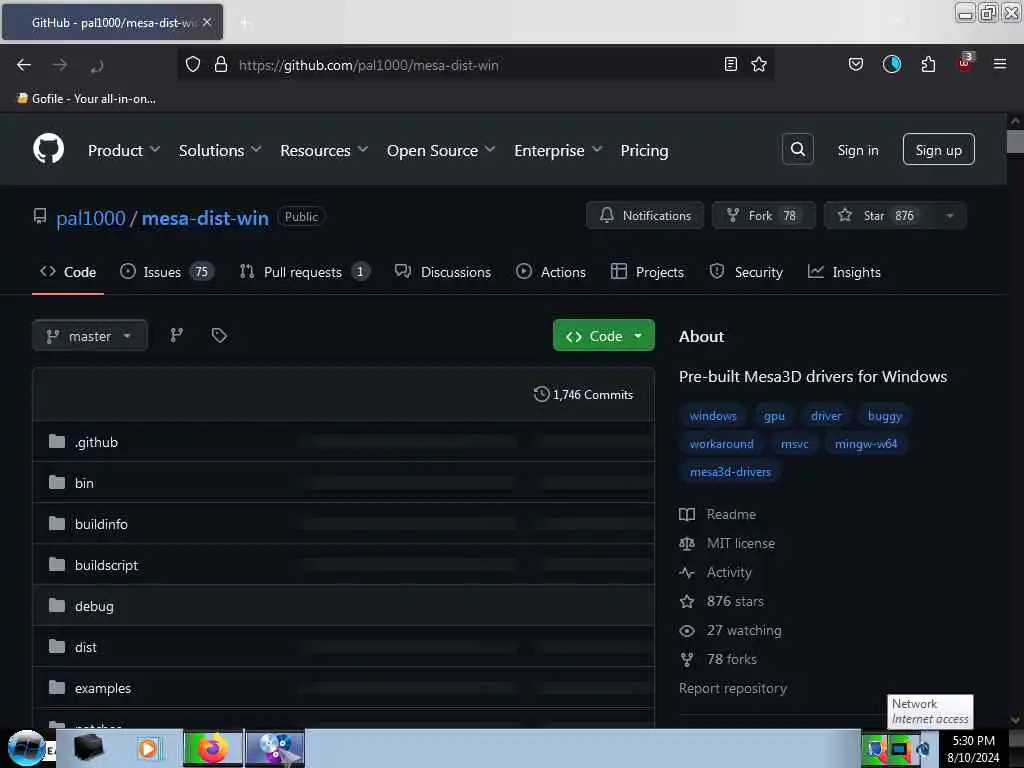Switch to the Actions tab

pyautogui.click(x=551, y=272)
